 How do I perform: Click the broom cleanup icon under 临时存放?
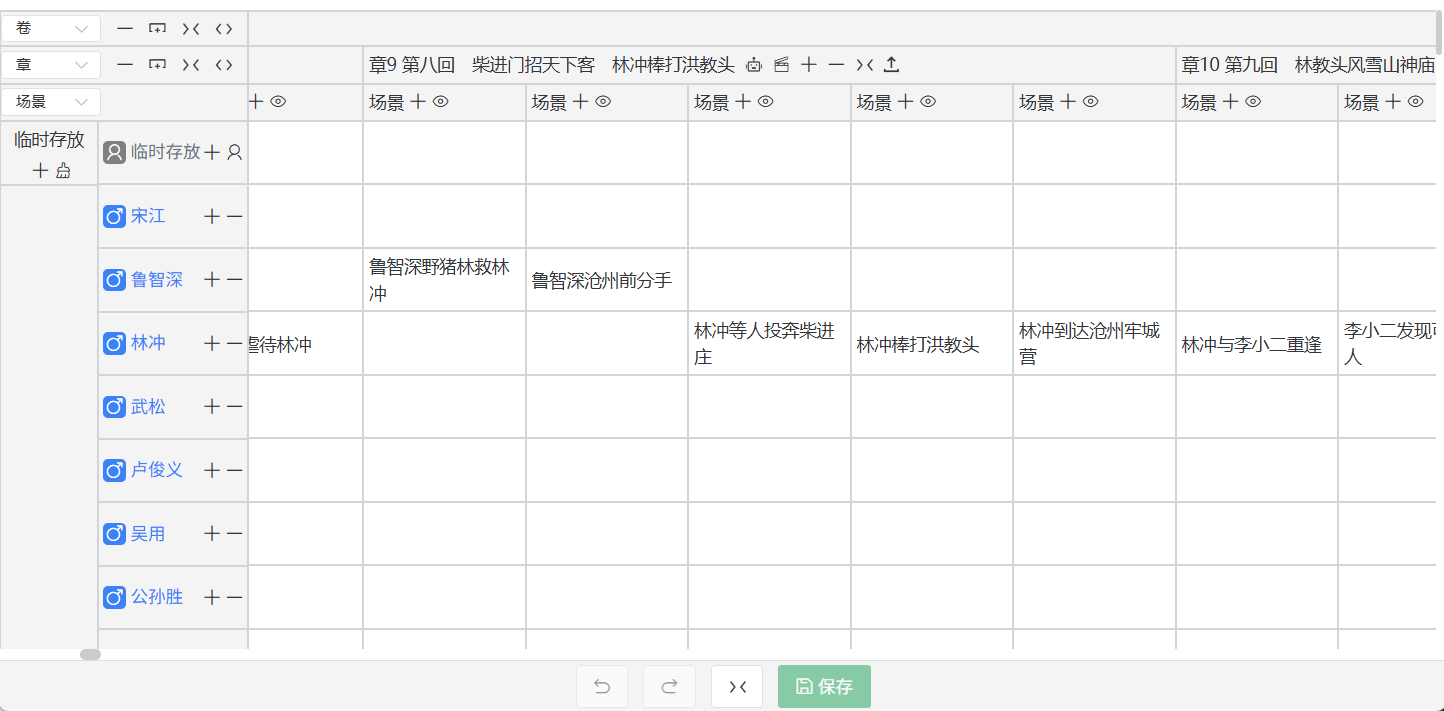pyautogui.click(x=63, y=170)
